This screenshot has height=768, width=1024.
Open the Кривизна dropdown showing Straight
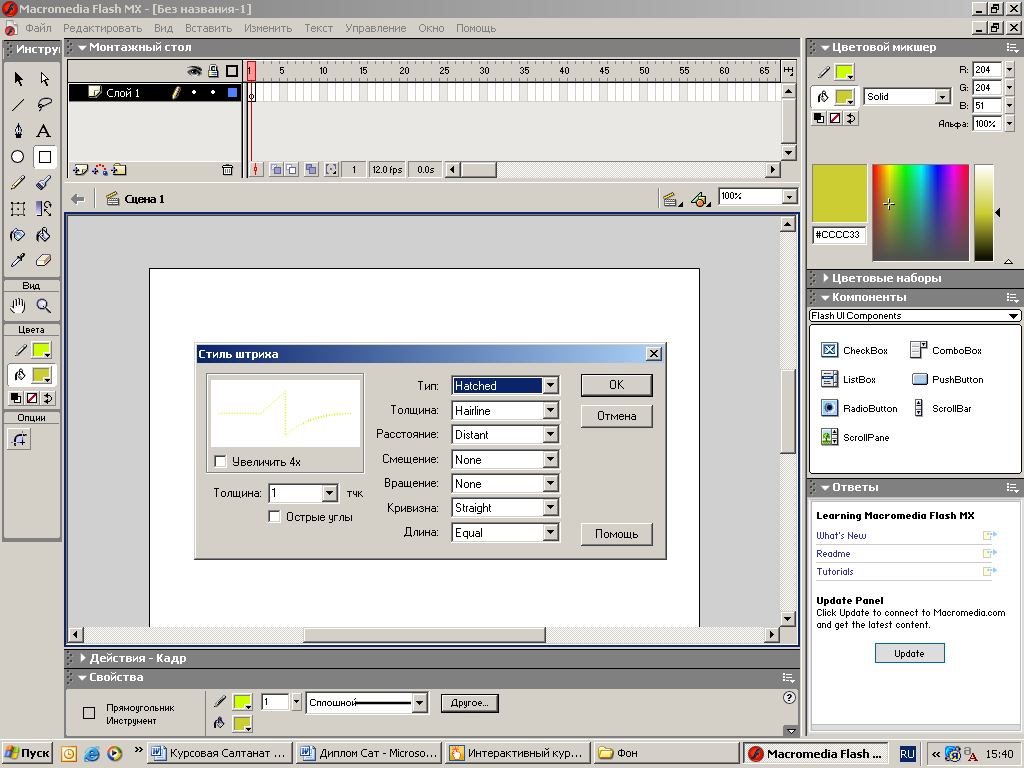point(505,507)
